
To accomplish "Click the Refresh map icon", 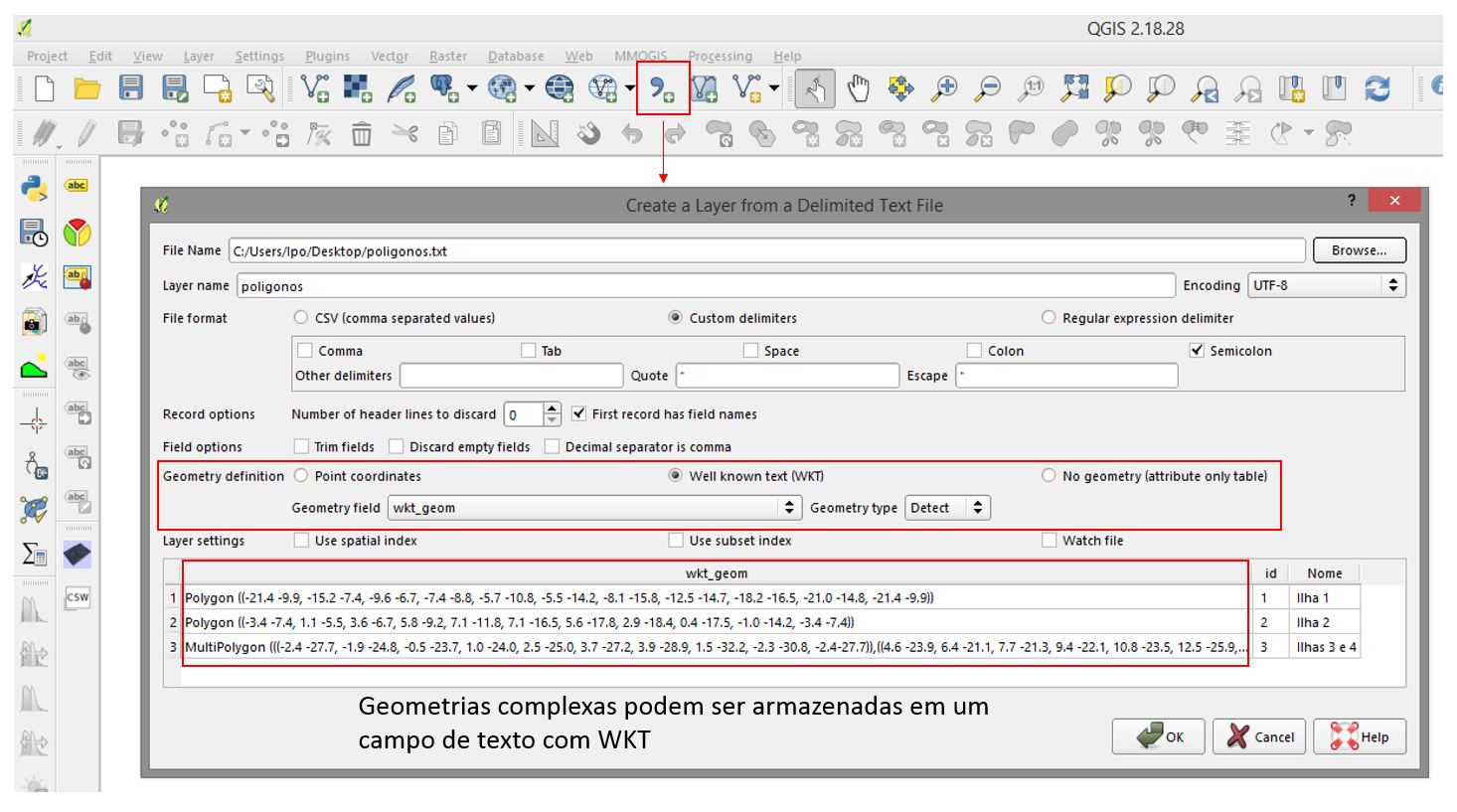I will coord(1377,88).
